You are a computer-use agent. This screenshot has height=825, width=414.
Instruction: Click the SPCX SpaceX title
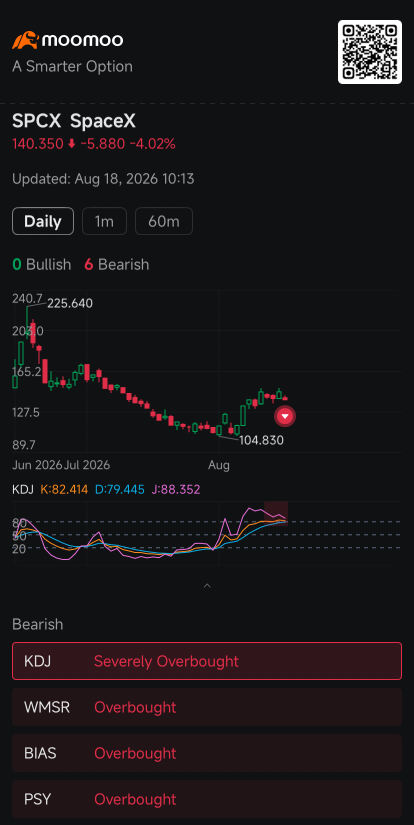point(74,122)
